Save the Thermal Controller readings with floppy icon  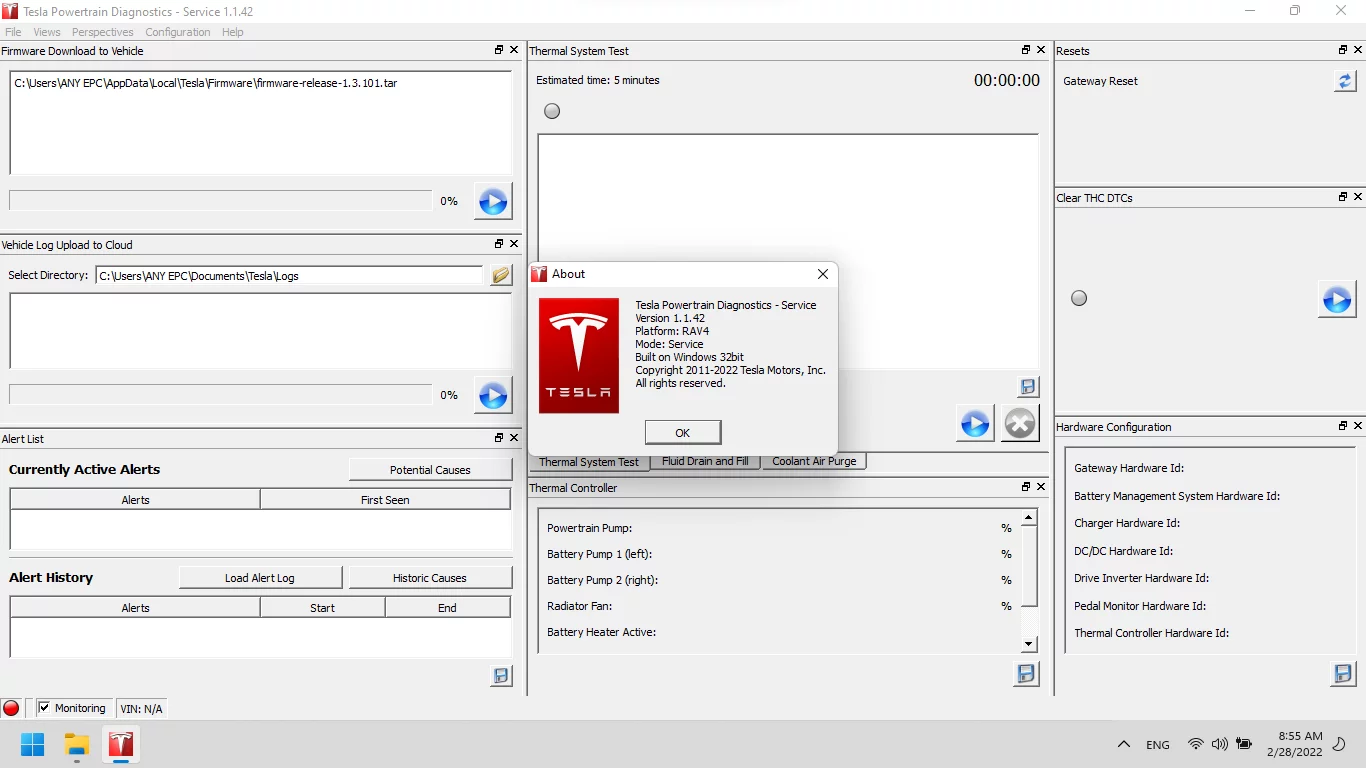coord(1026,673)
